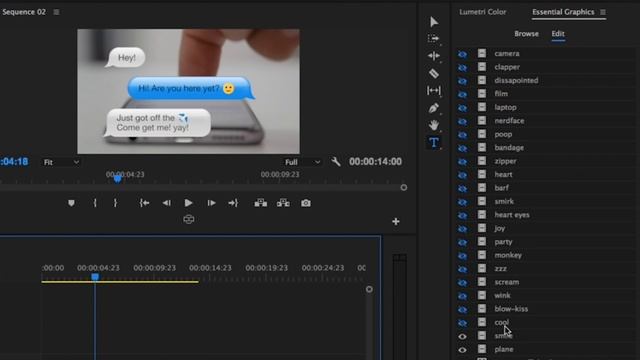Click the Mark In button
The image size is (640, 360).
click(95, 203)
